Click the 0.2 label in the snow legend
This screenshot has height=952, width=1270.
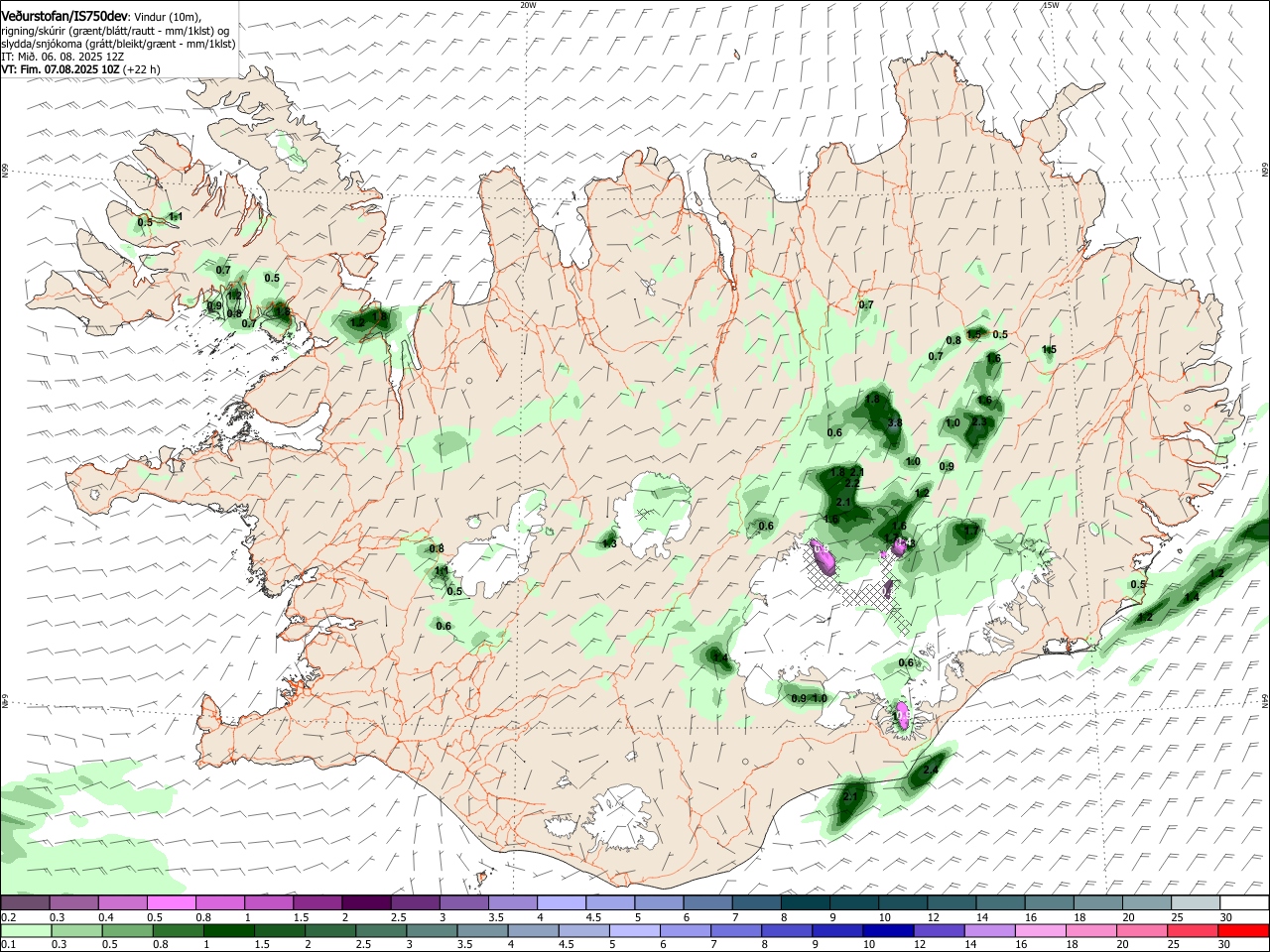[9, 917]
